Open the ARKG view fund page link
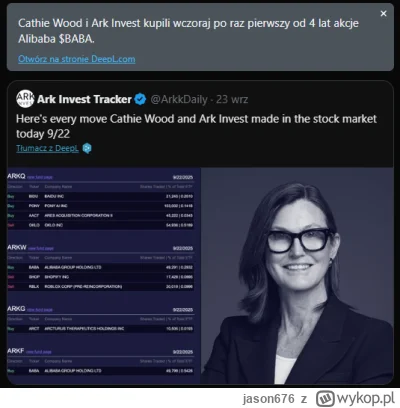 pyautogui.click(x=40, y=310)
